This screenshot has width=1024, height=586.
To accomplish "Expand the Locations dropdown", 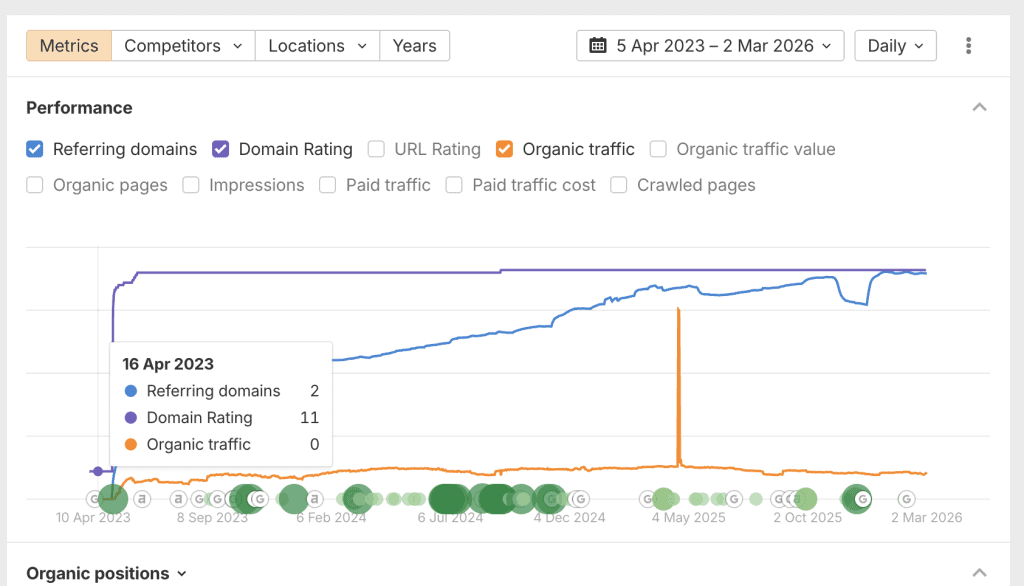I will click(x=317, y=46).
